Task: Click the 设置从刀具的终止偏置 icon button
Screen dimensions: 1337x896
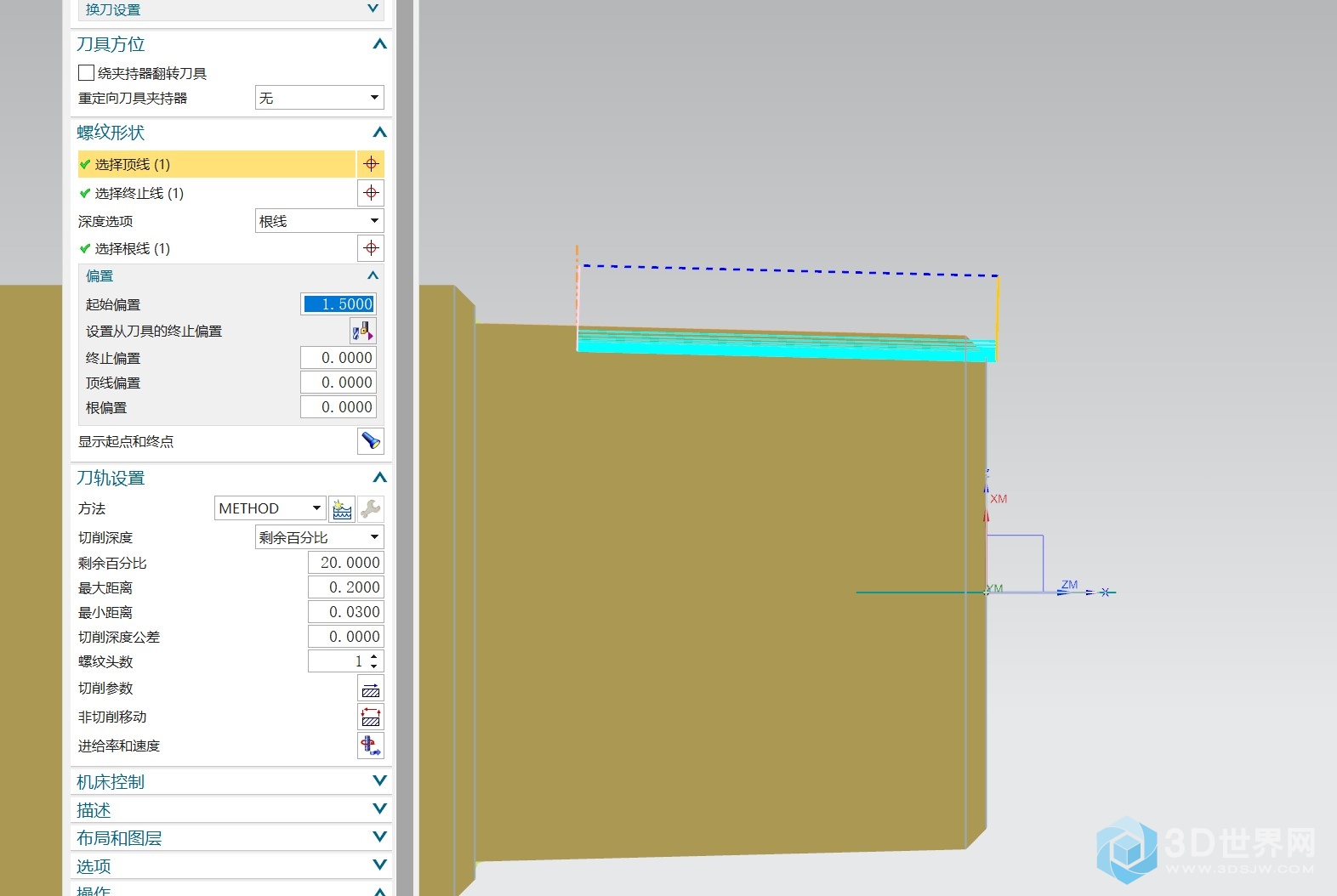Action: 362,331
